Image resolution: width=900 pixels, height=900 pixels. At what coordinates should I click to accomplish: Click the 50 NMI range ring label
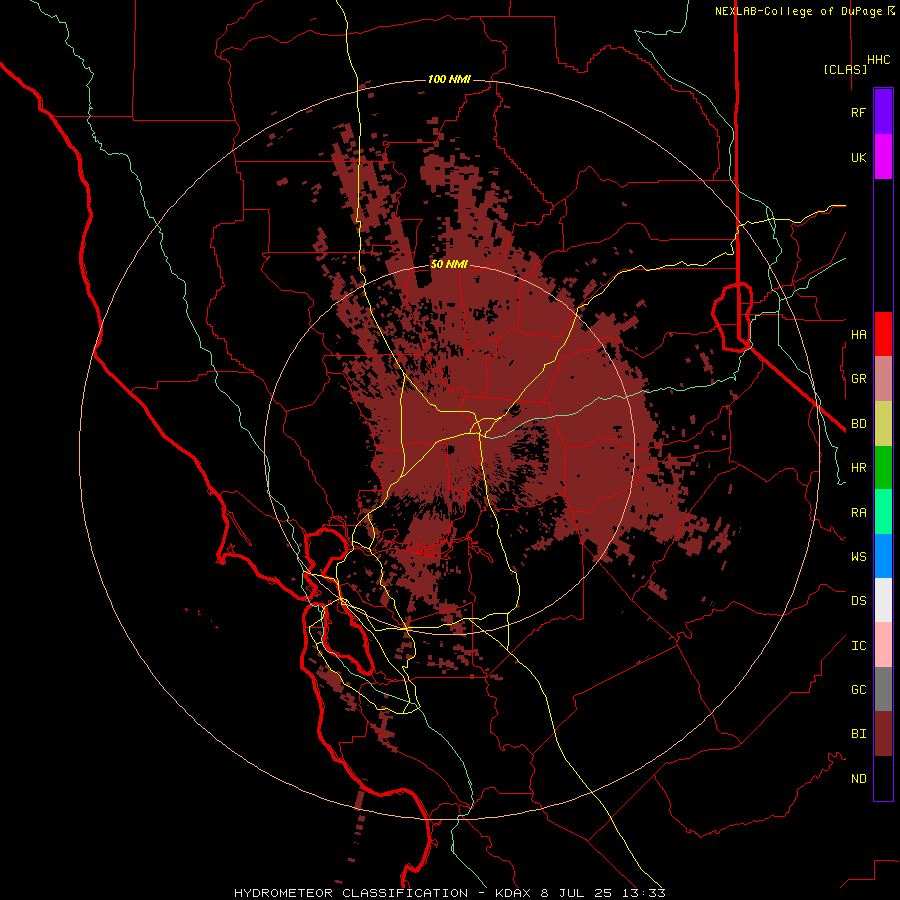[449, 265]
